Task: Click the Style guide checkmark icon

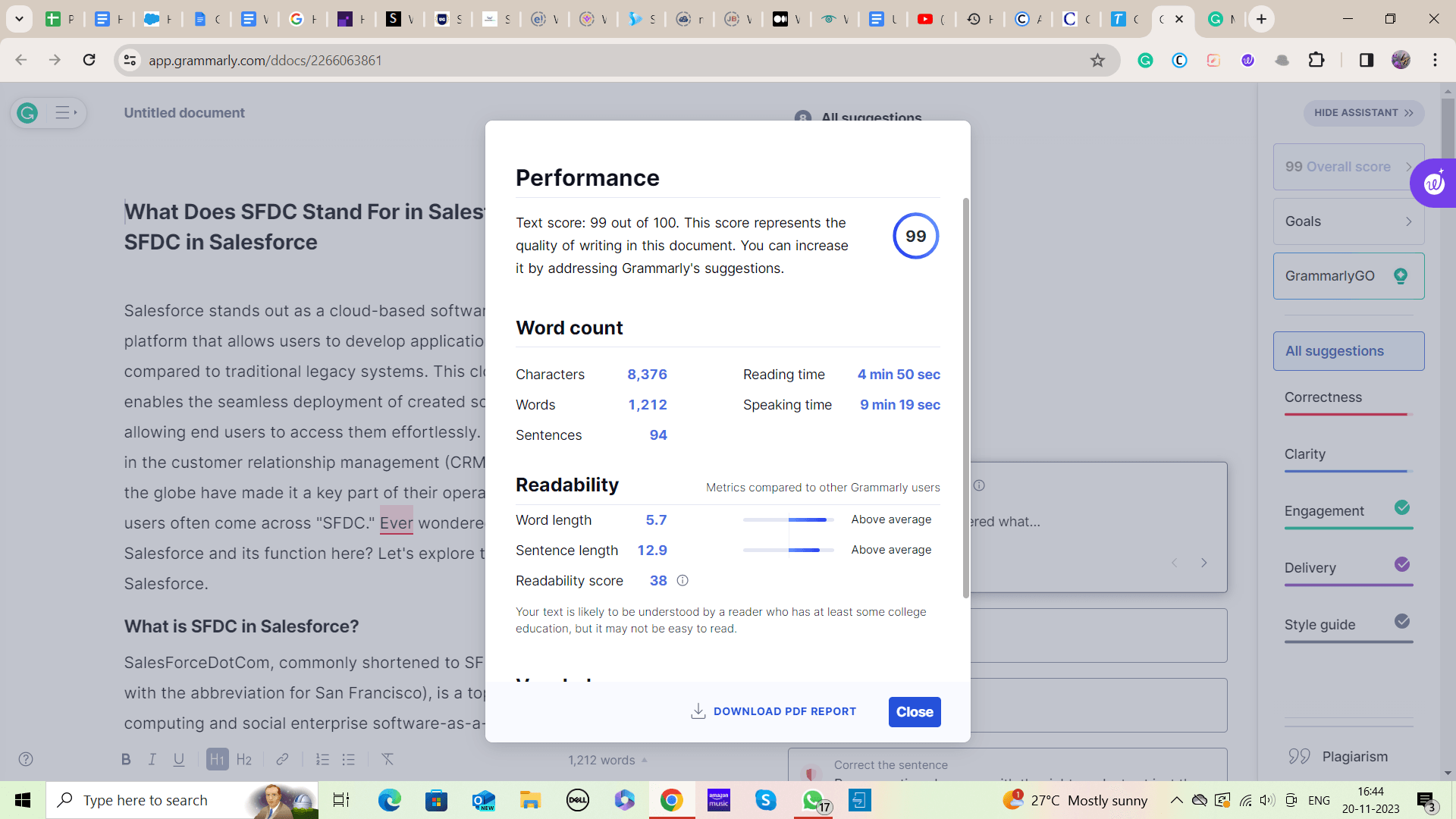Action: (x=1402, y=621)
